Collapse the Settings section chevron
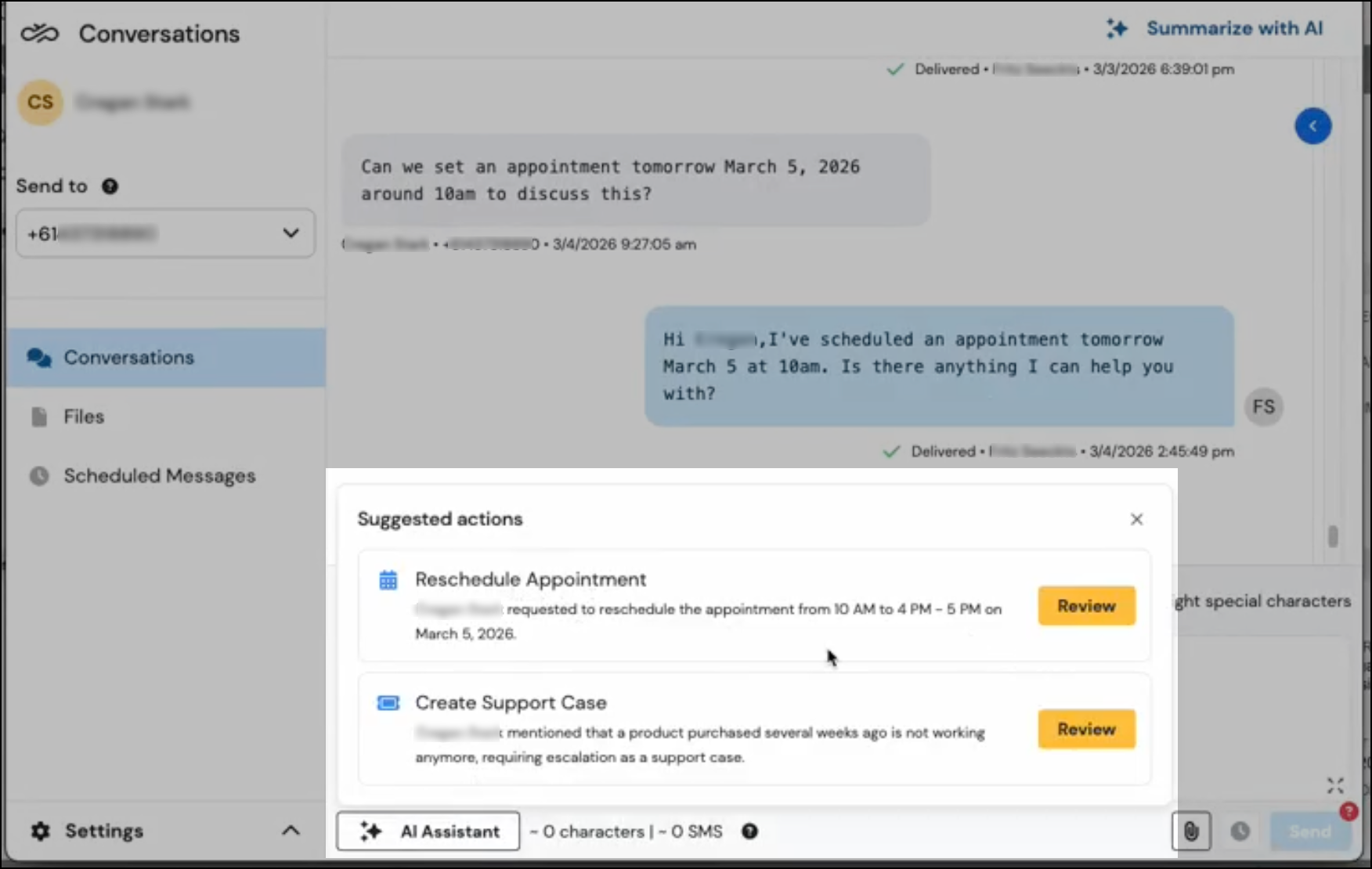 tap(291, 831)
